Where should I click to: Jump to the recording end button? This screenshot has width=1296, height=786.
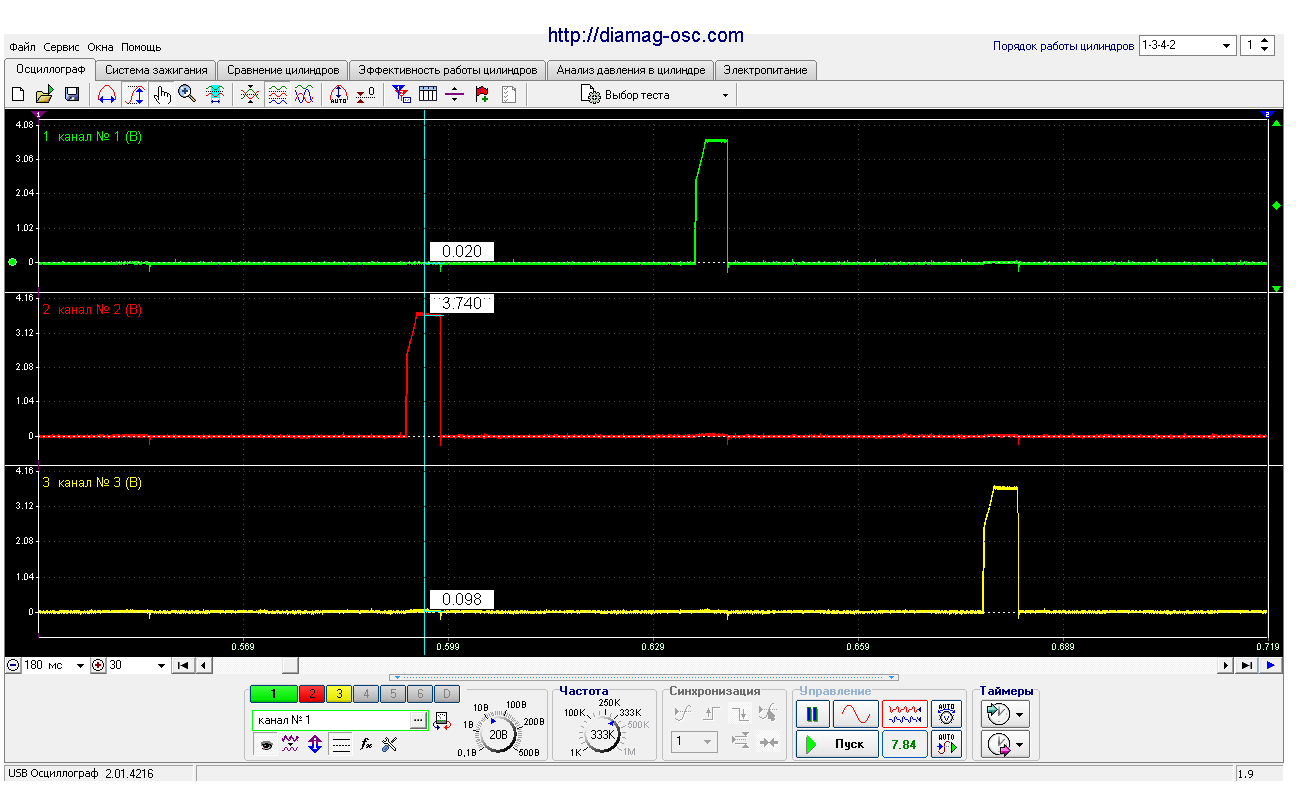pyautogui.click(x=1247, y=665)
